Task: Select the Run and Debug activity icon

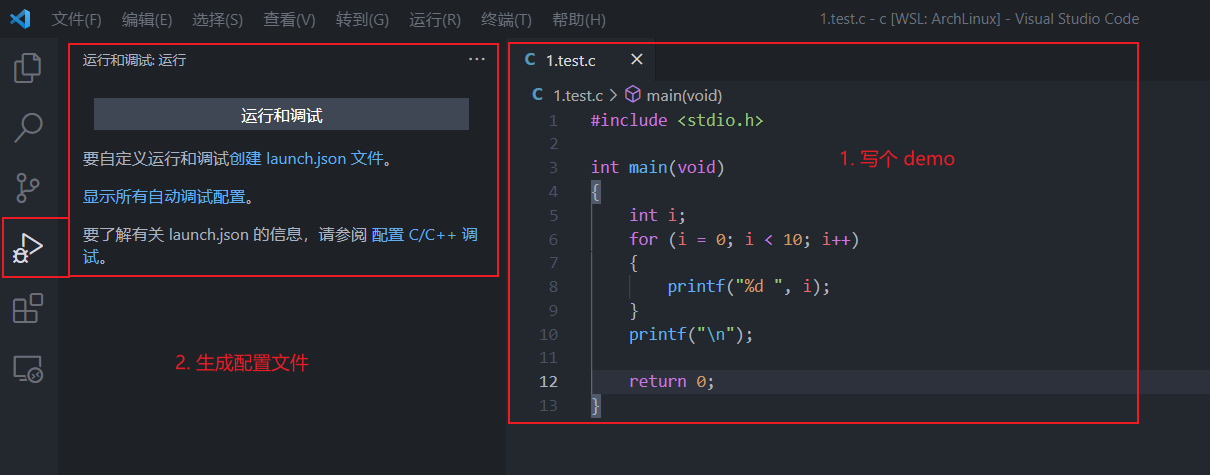Action: click(28, 248)
